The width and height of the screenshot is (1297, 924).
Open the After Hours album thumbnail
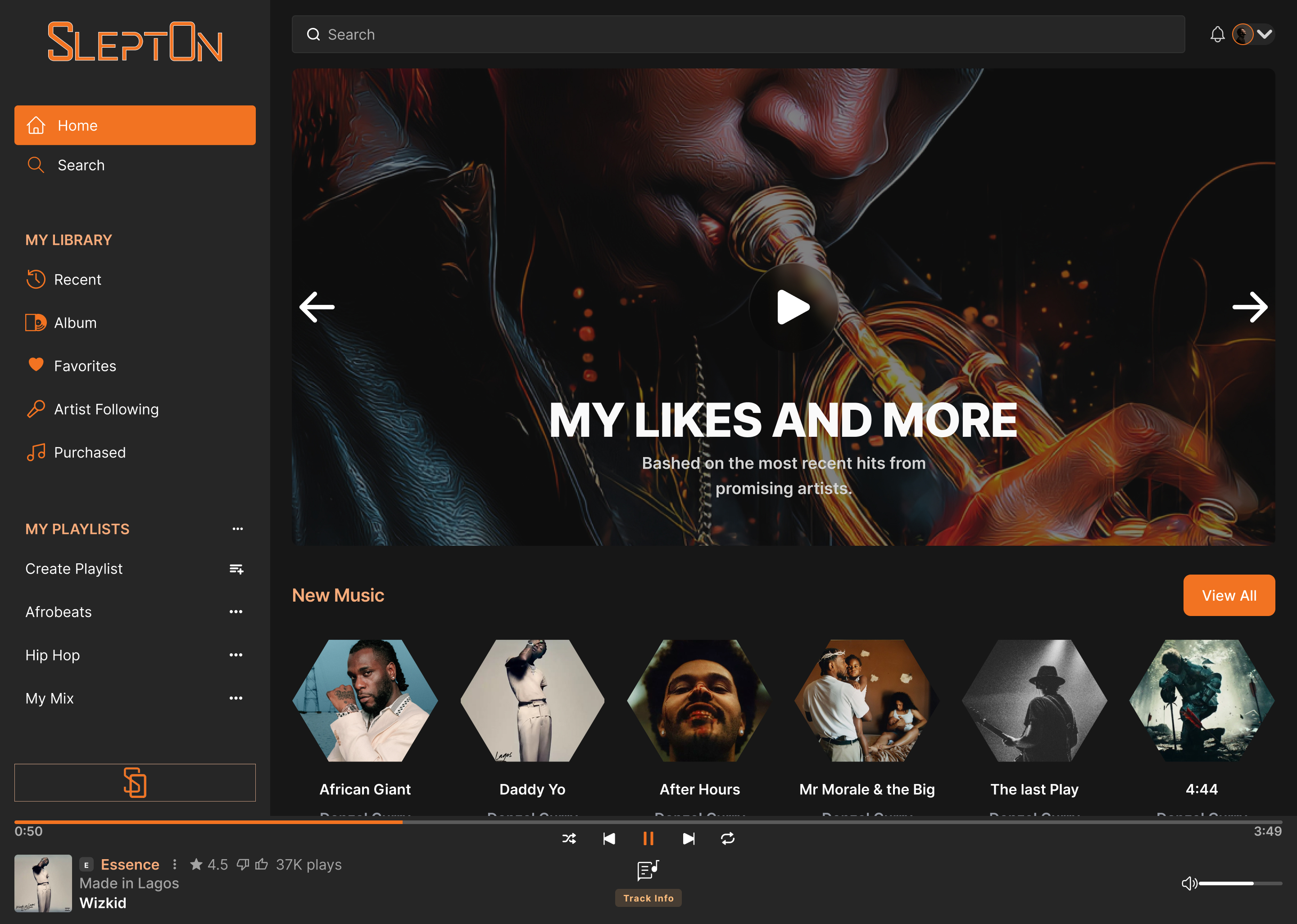click(700, 701)
